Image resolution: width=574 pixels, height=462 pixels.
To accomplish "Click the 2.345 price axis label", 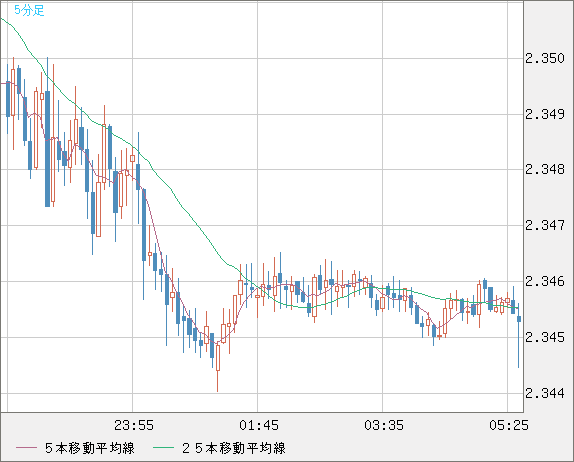I will click(545, 337).
